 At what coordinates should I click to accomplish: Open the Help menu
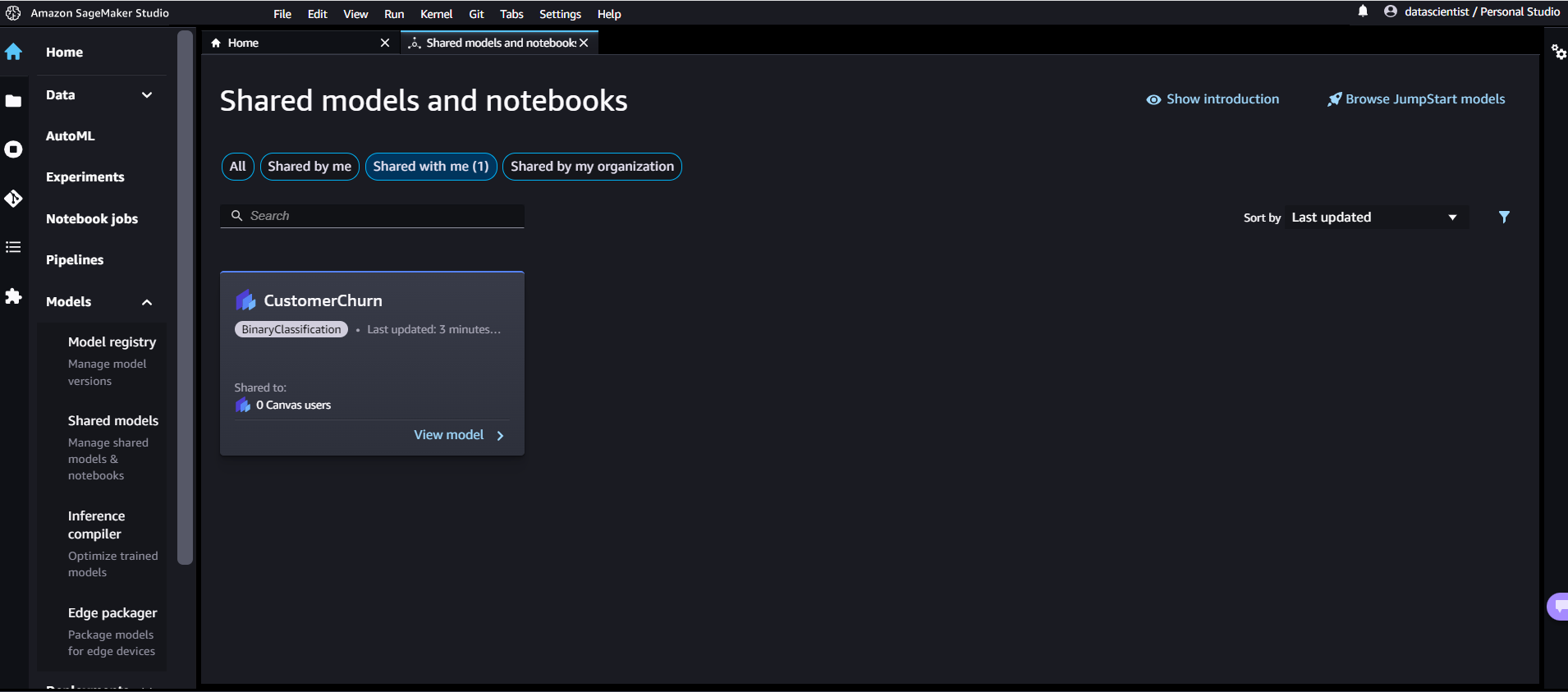tap(609, 14)
